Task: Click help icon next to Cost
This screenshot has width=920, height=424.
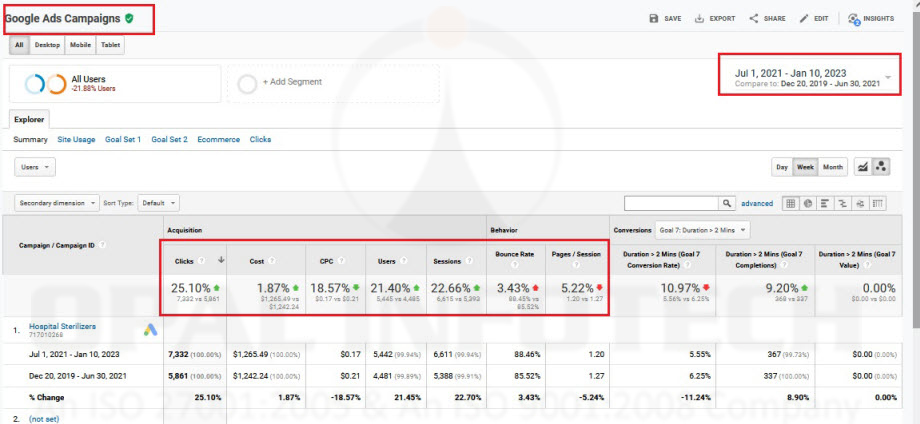Action: [x=272, y=261]
